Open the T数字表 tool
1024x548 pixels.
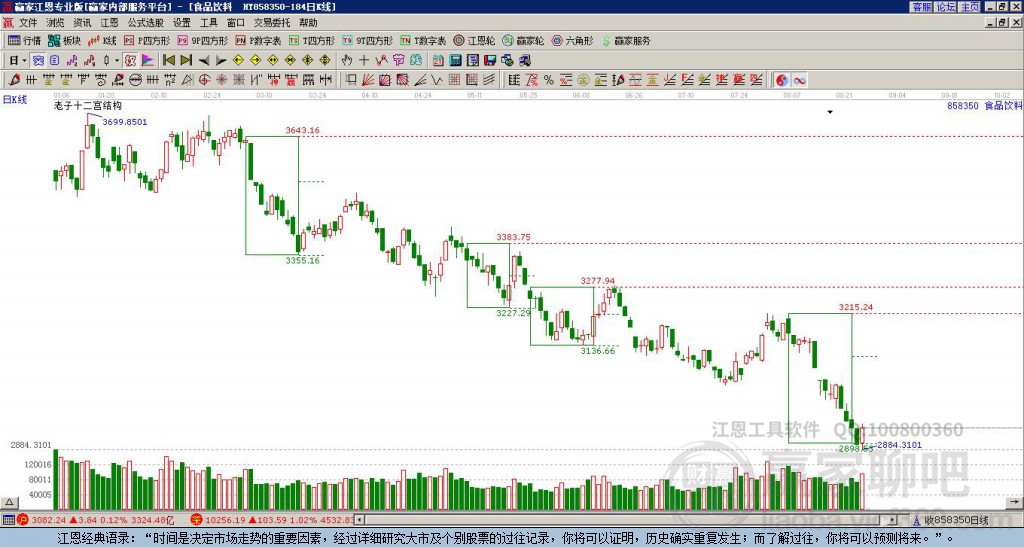coord(423,40)
